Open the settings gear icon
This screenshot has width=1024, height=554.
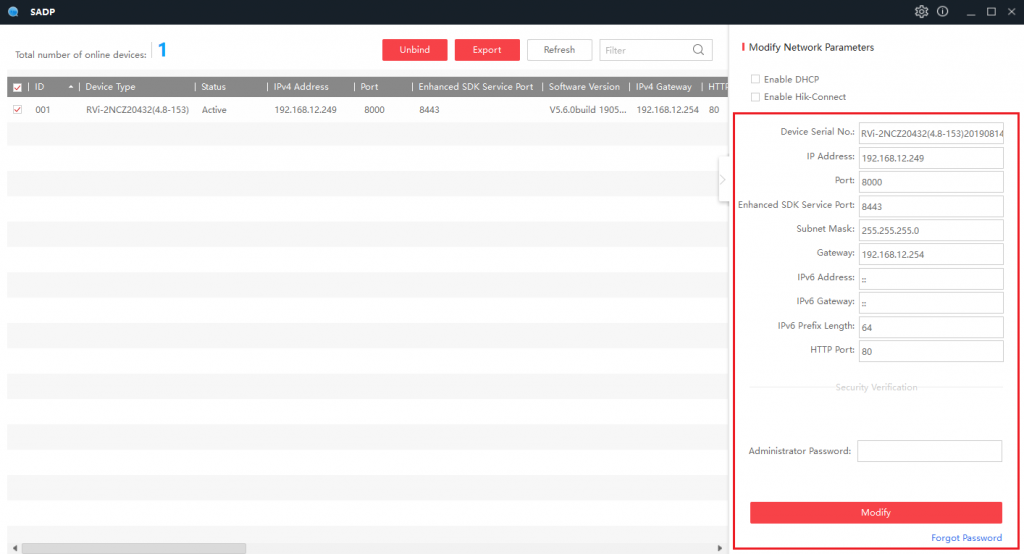[x=921, y=11]
